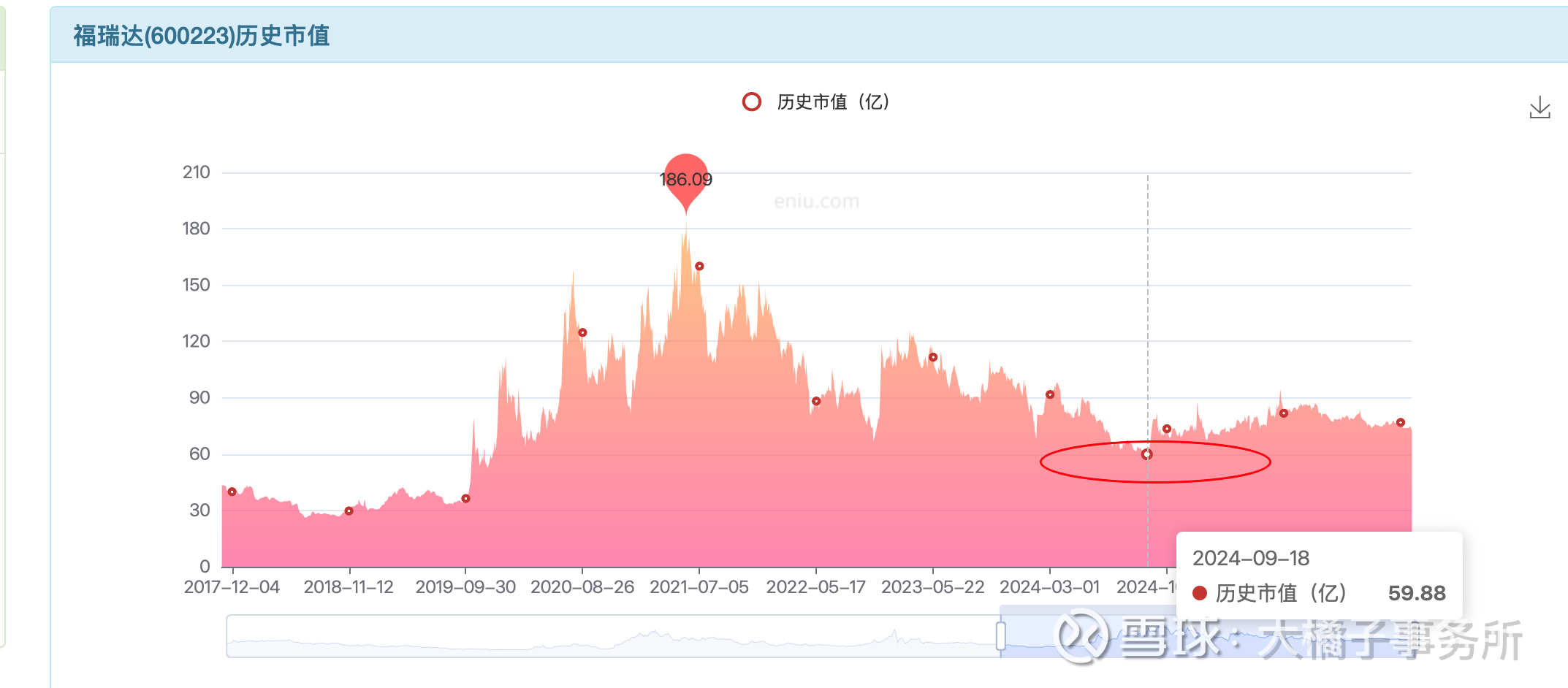Select the left zoom slider handle

1000,635
